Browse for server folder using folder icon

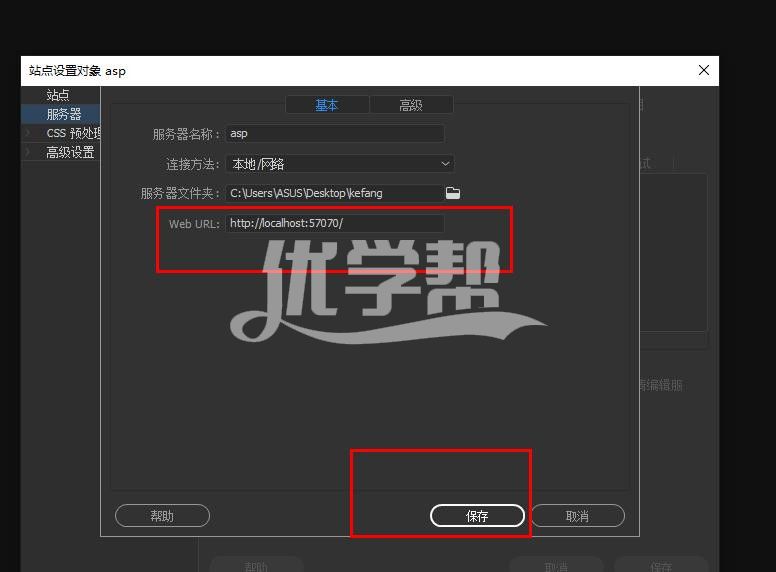tap(453, 193)
